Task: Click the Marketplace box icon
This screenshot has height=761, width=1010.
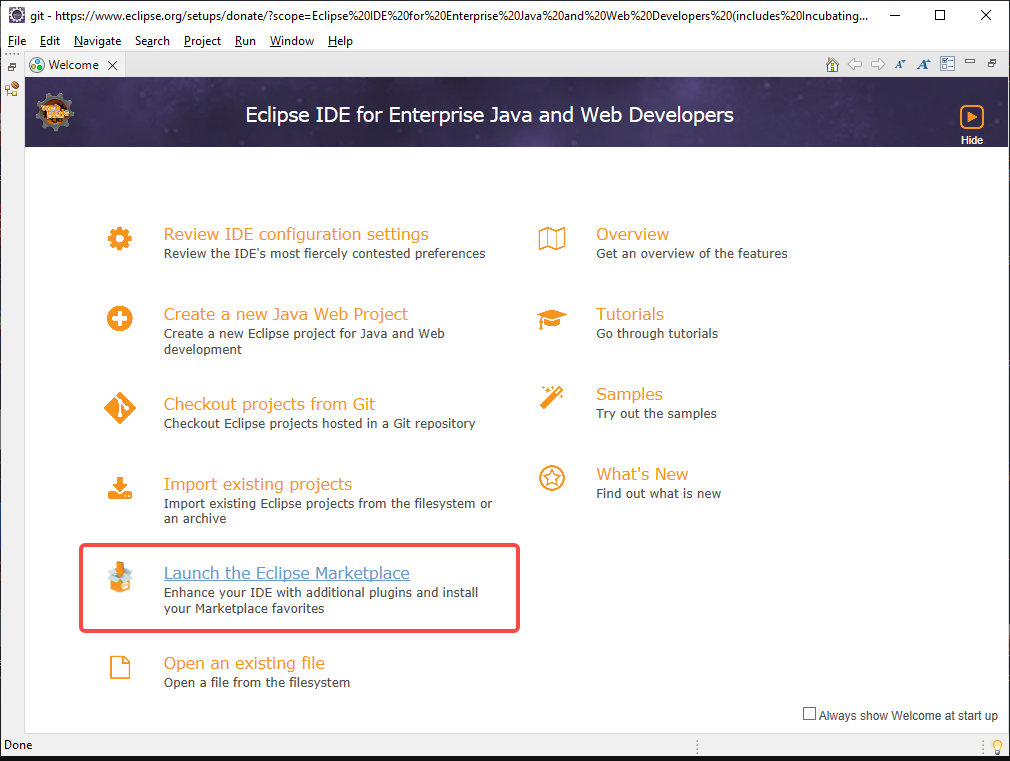Action: click(x=120, y=577)
